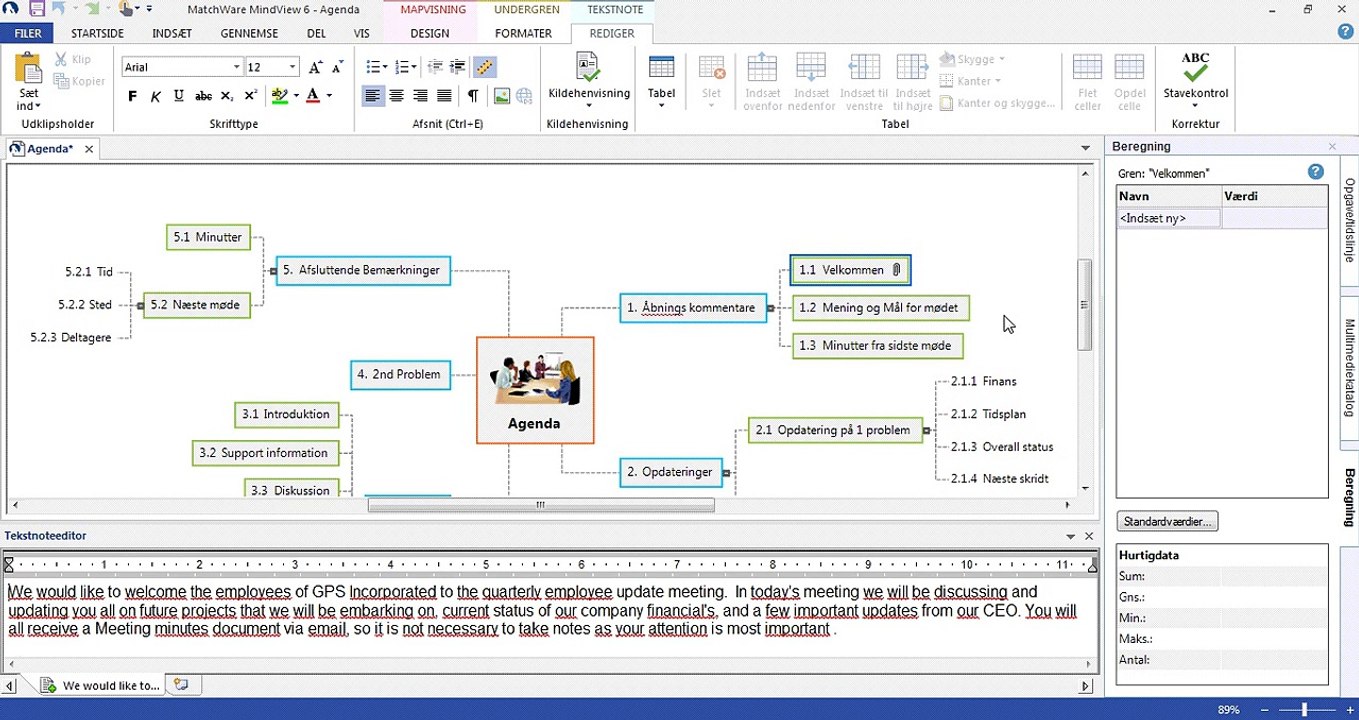Image resolution: width=1359 pixels, height=720 pixels.
Task: Toggle underline formatting
Action: point(178,96)
